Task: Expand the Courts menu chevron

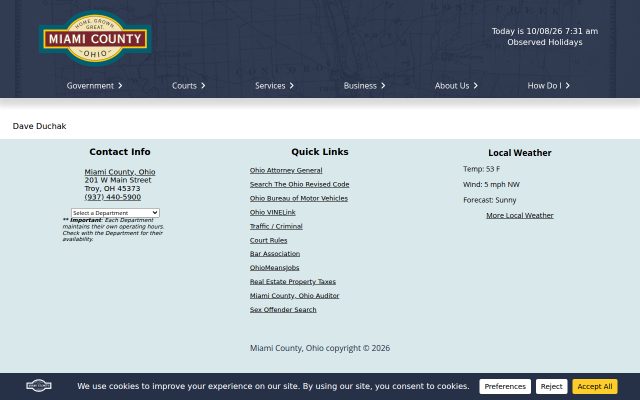Action: 203,86
